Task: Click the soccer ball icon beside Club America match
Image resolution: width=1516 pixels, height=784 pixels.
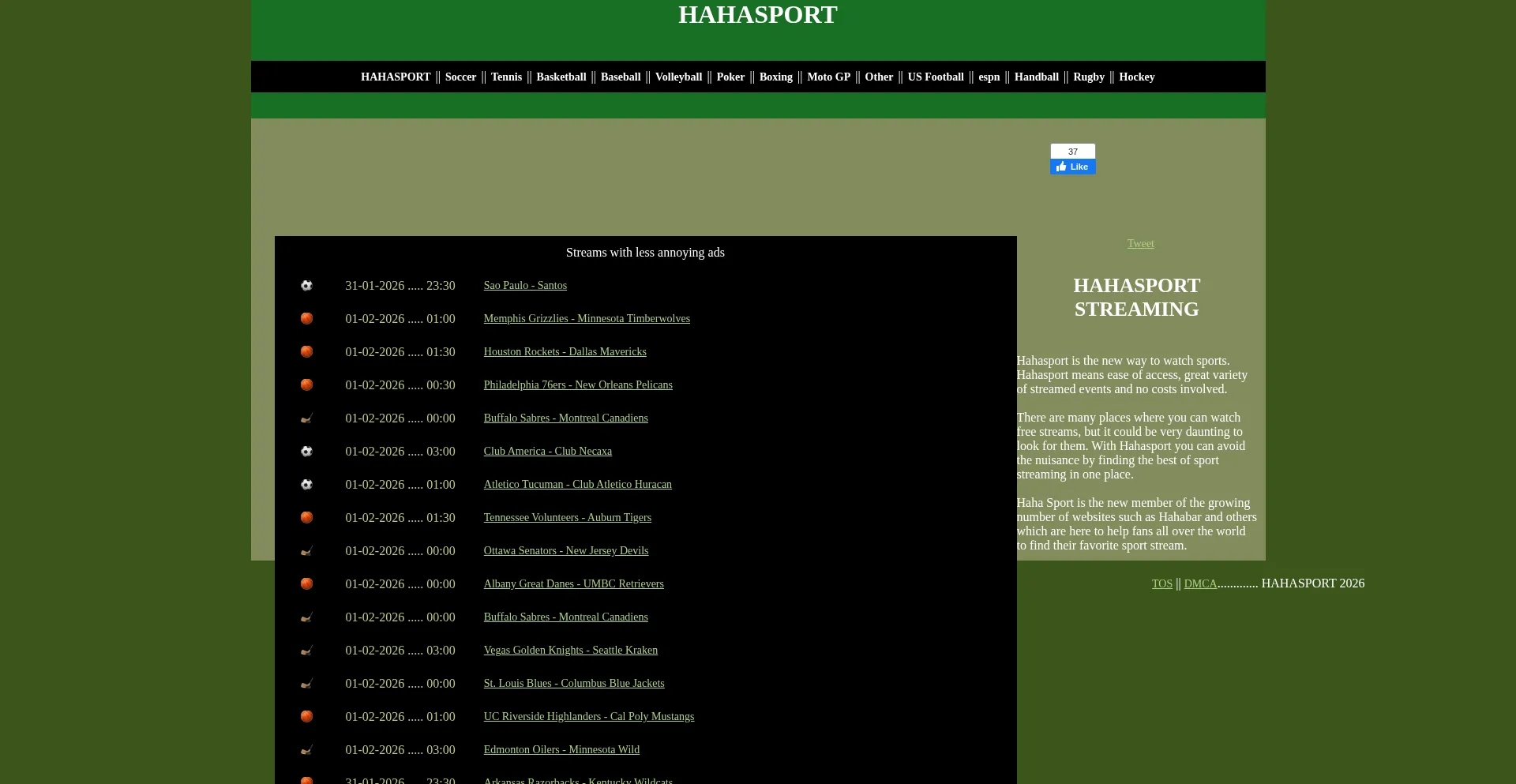Action: (x=306, y=452)
